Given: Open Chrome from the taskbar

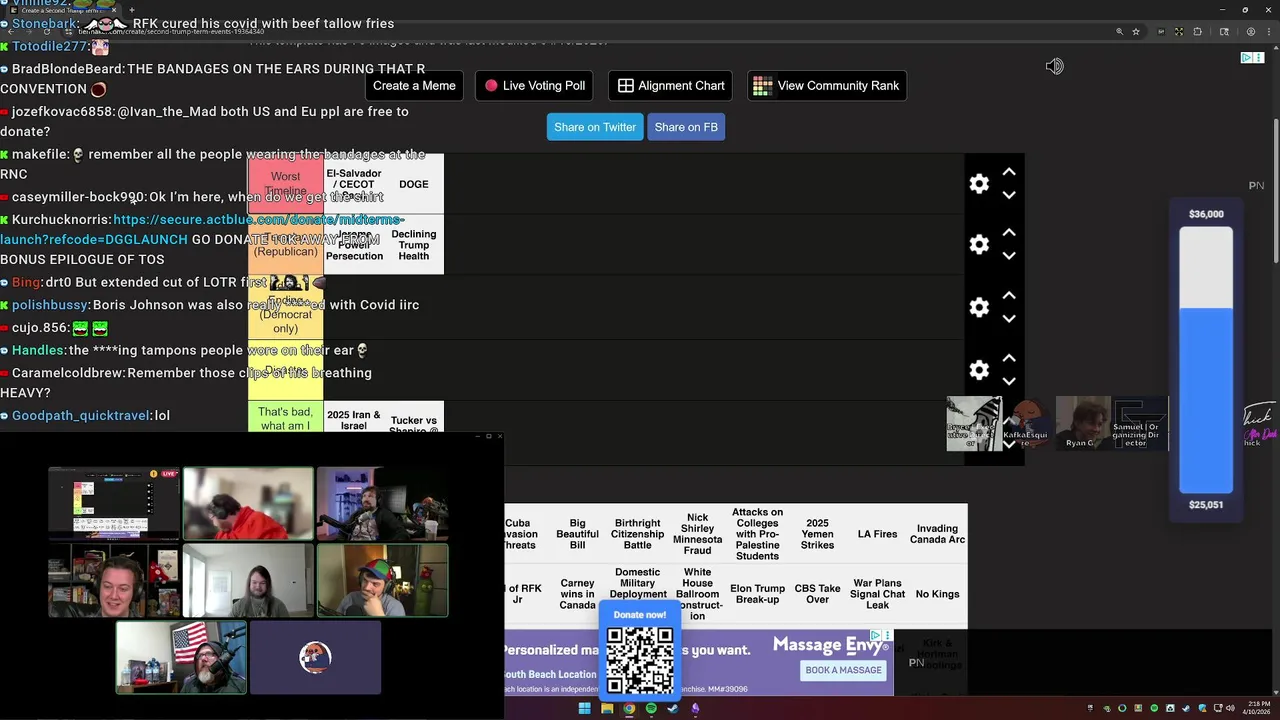Looking at the screenshot, I should (x=629, y=709).
